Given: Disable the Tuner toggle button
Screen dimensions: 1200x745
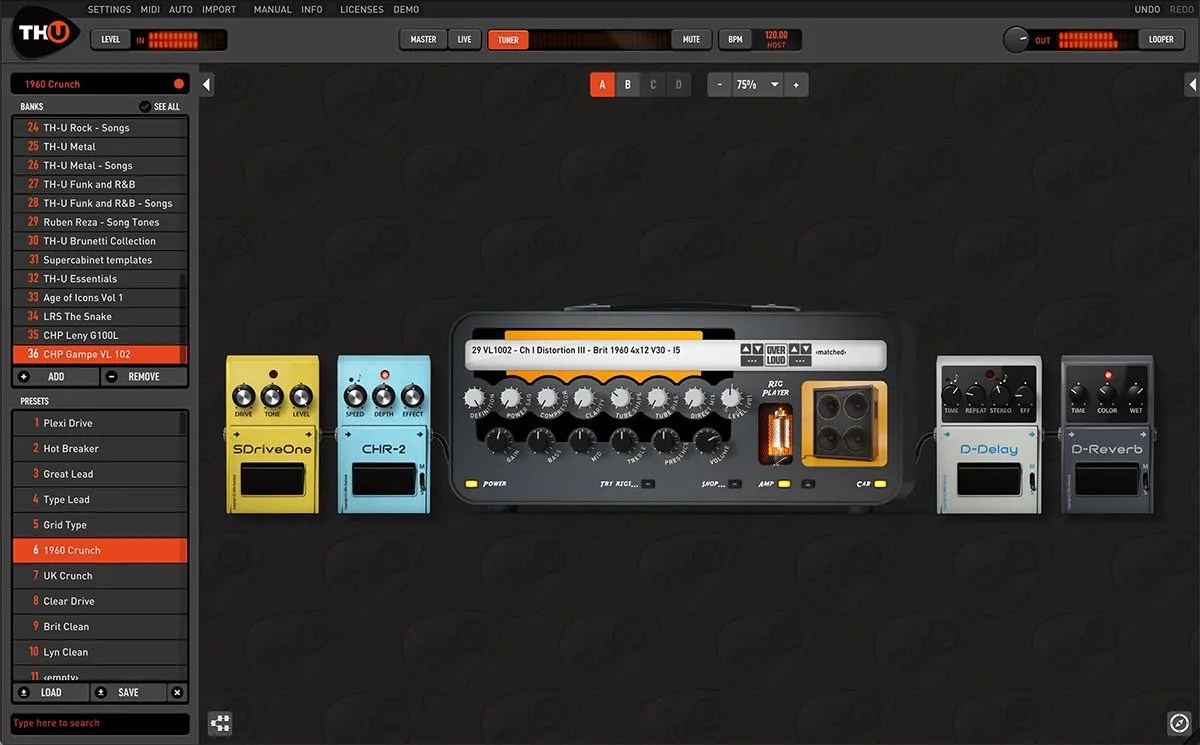Looking at the screenshot, I should (508, 40).
